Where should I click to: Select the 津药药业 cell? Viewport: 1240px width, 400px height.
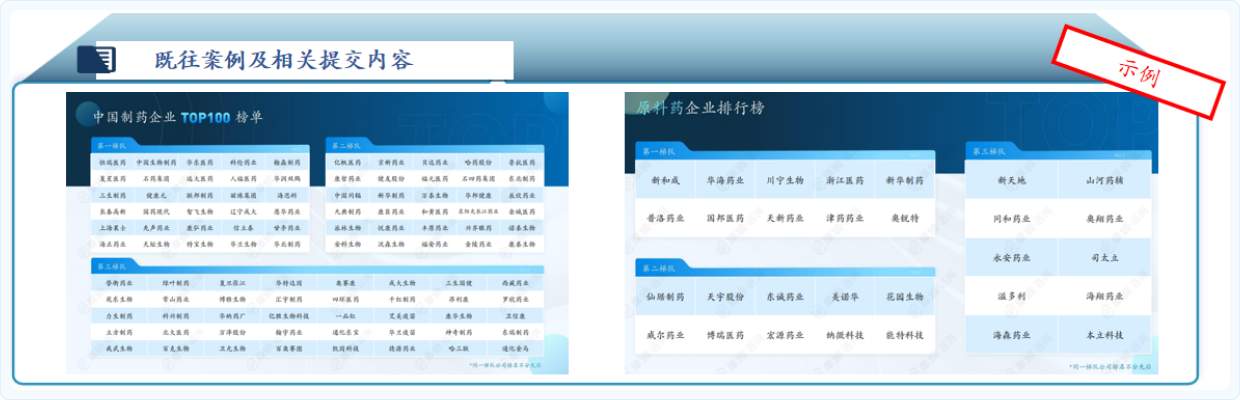click(845, 217)
